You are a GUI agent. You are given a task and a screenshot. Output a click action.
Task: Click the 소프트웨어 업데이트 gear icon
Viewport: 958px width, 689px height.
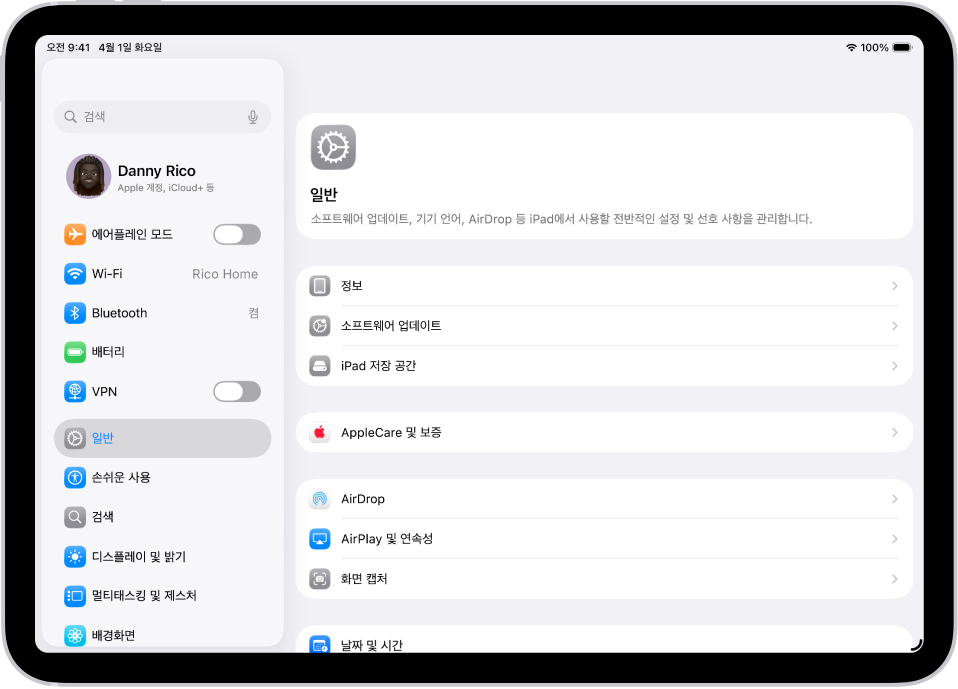(319, 326)
